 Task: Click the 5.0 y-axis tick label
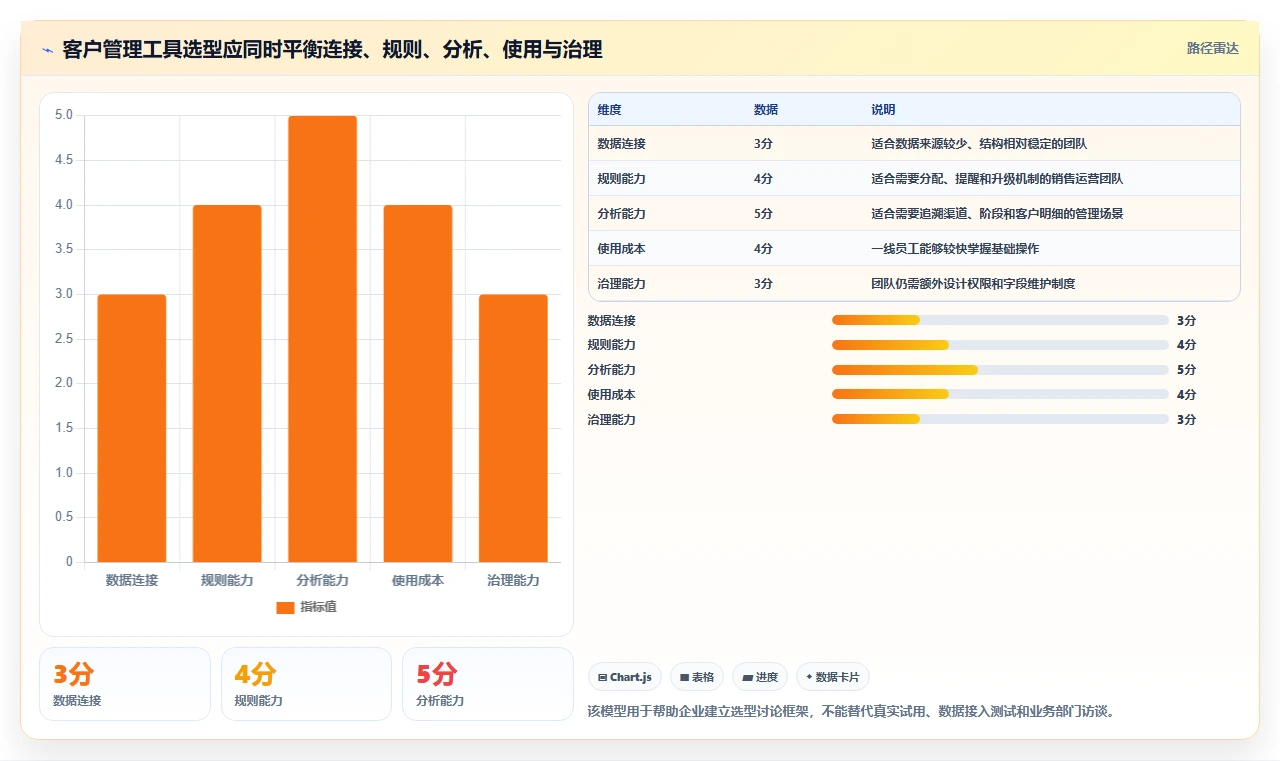64,115
